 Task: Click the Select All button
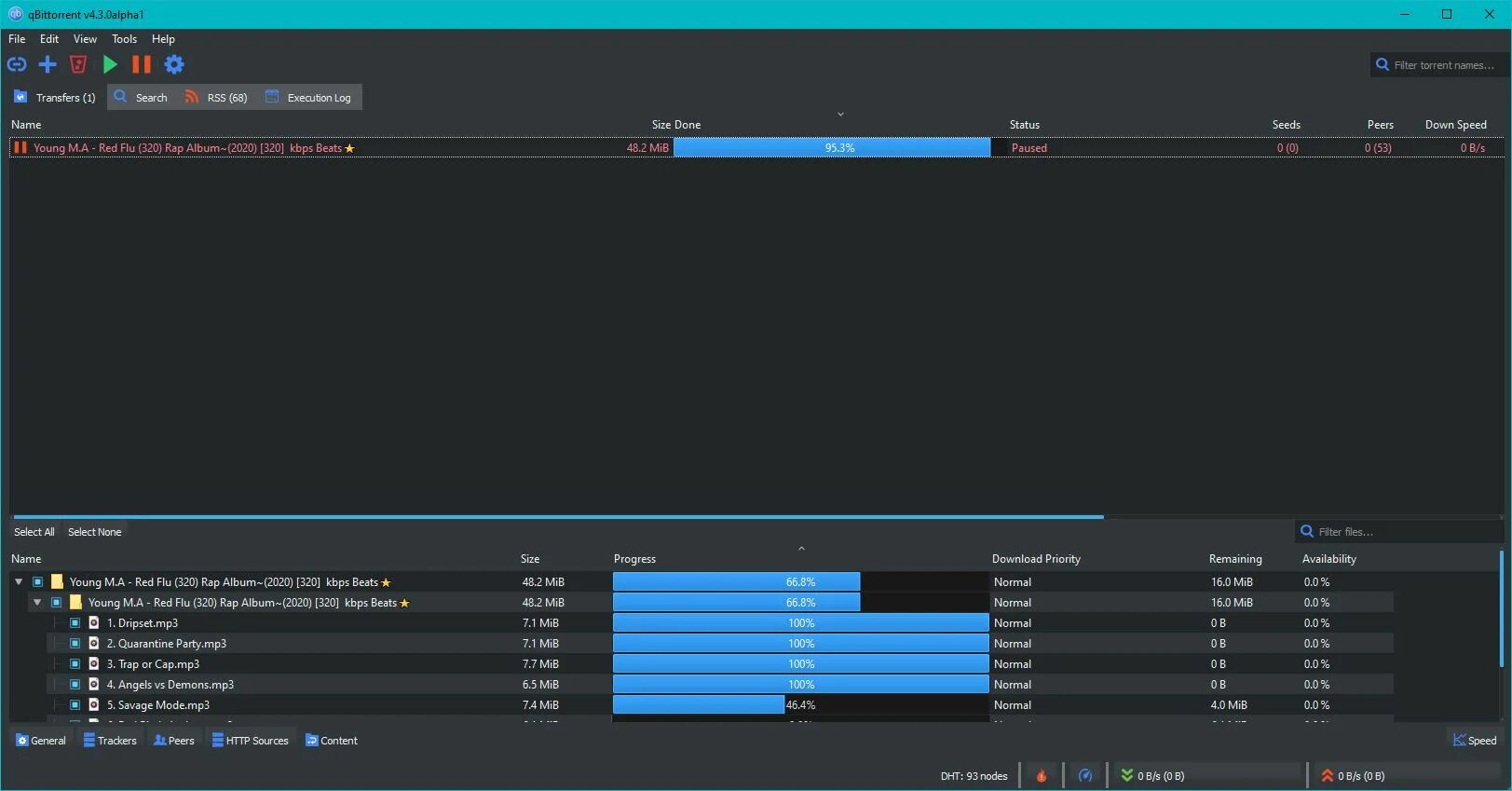(34, 532)
